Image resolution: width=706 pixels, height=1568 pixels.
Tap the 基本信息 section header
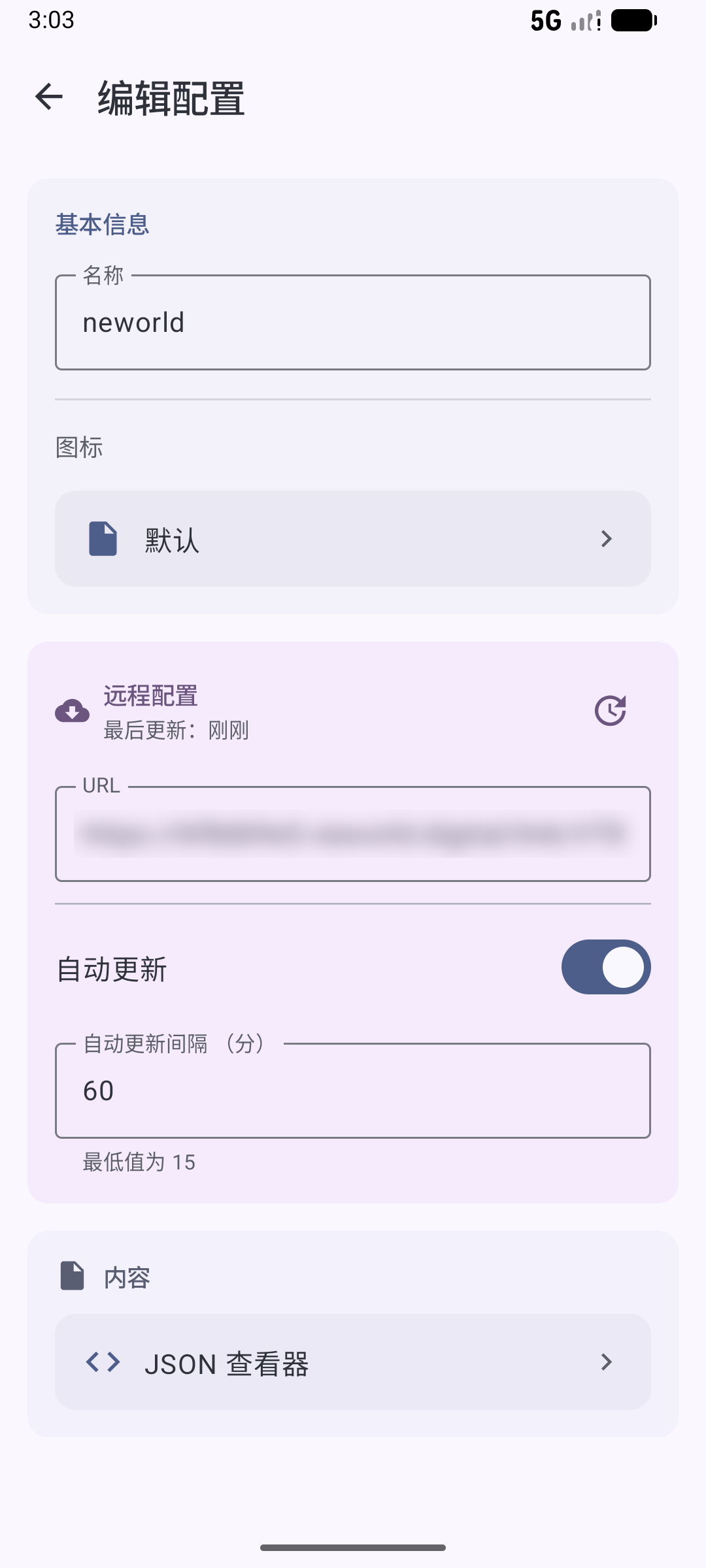(103, 225)
